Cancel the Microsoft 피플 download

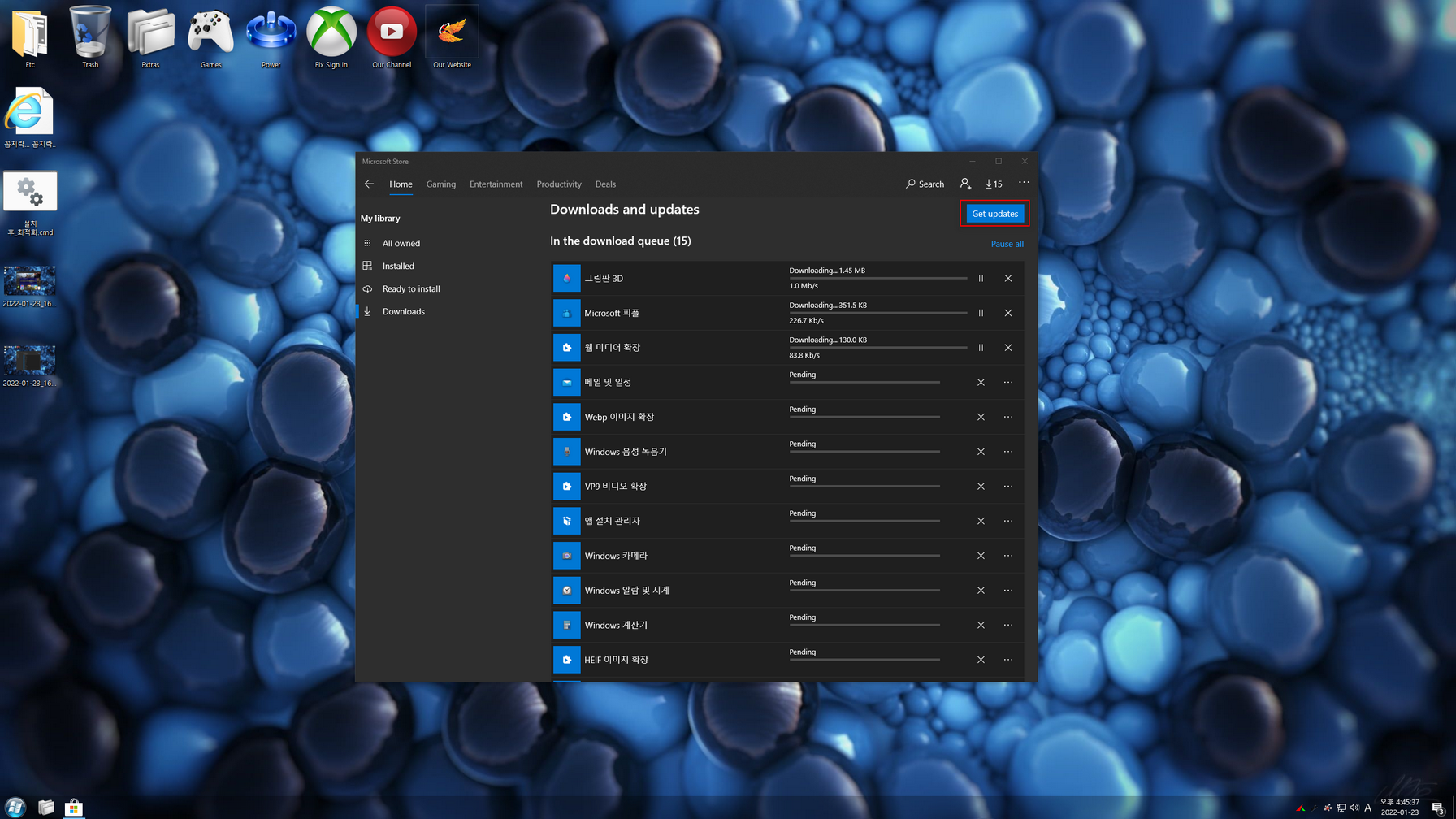click(1008, 313)
